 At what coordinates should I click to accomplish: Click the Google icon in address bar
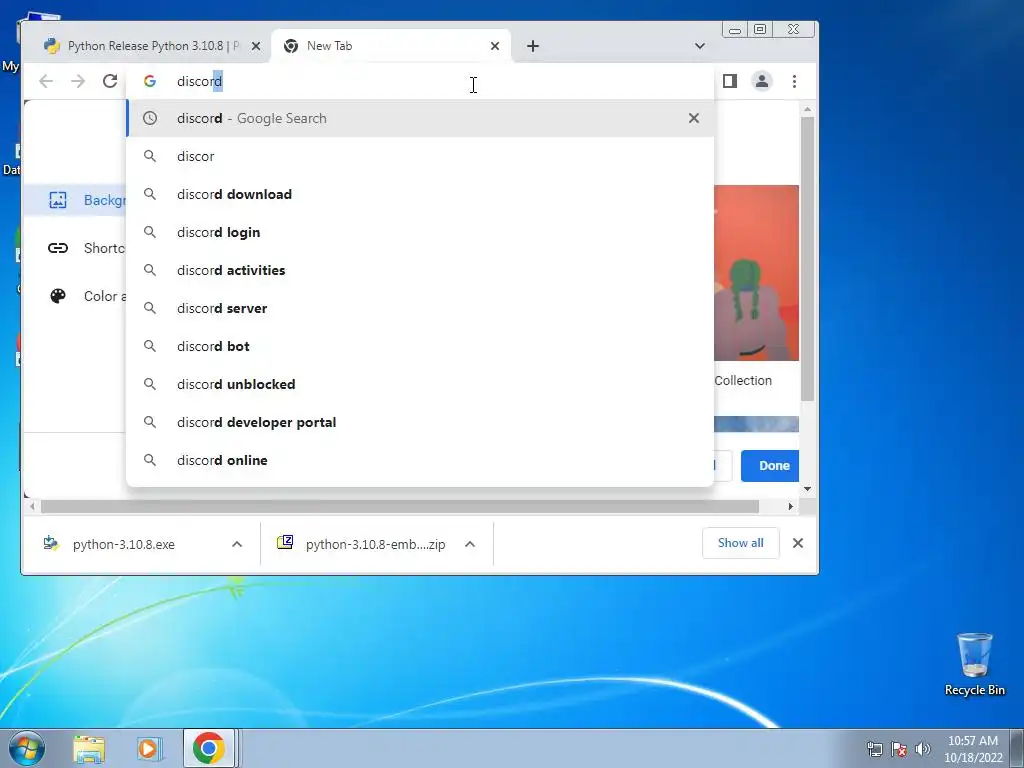coord(150,81)
